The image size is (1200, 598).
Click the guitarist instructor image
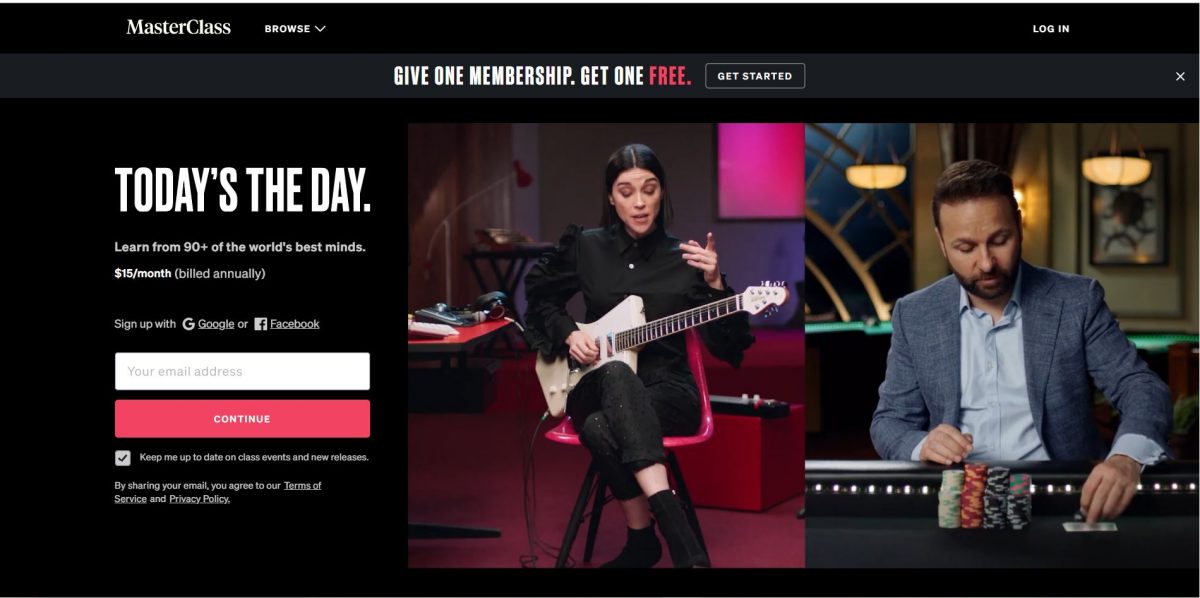click(x=606, y=345)
